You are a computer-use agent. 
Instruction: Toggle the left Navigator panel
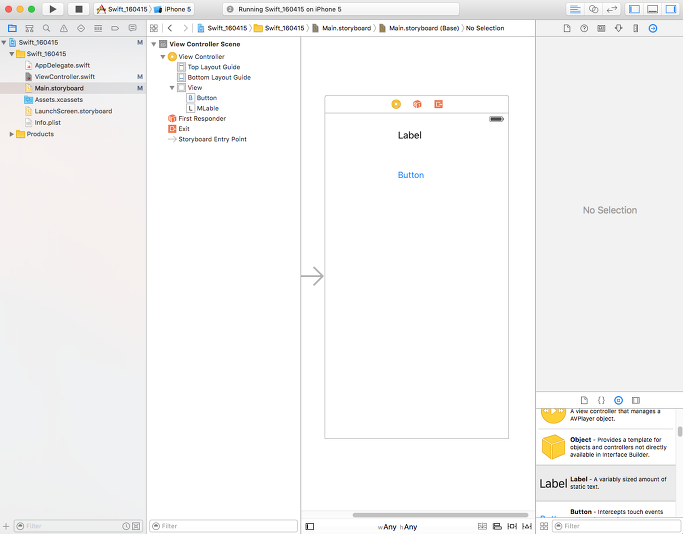pyautogui.click(x=635, y=9)
